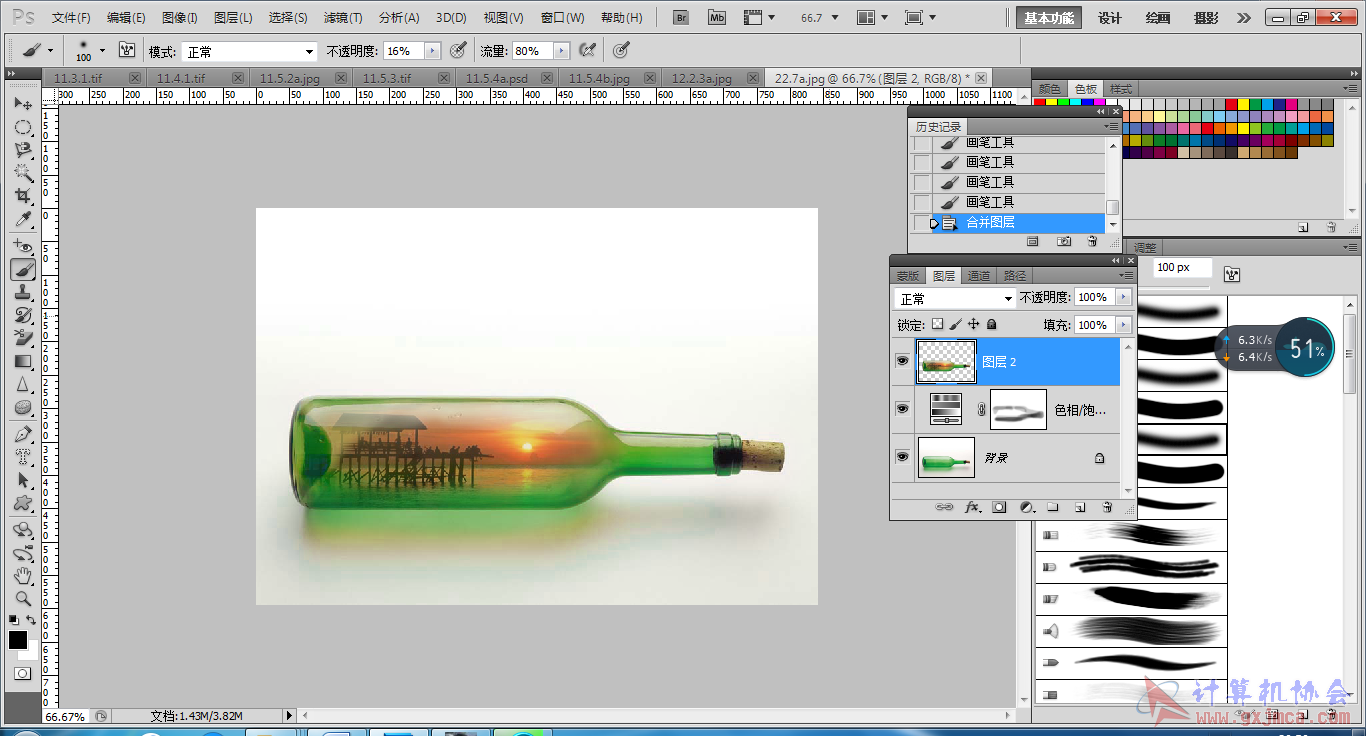Screen dimensions: 1366x736
Task: Hide the 背景 layer eye icon
Action: click(x=902, y=457)
